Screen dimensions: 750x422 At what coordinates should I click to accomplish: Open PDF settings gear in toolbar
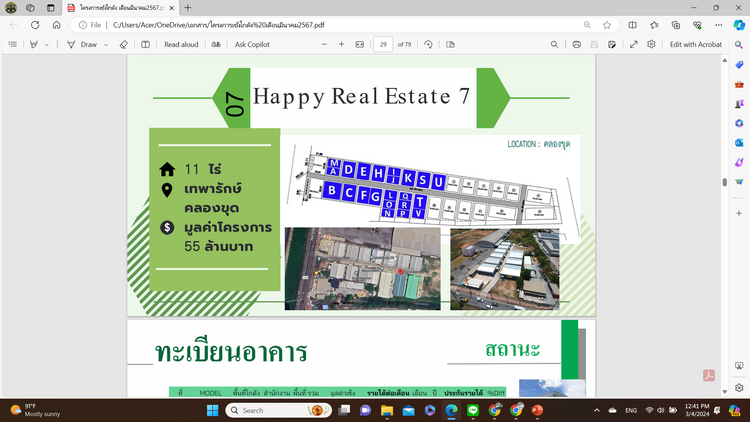tap(652, 44)
